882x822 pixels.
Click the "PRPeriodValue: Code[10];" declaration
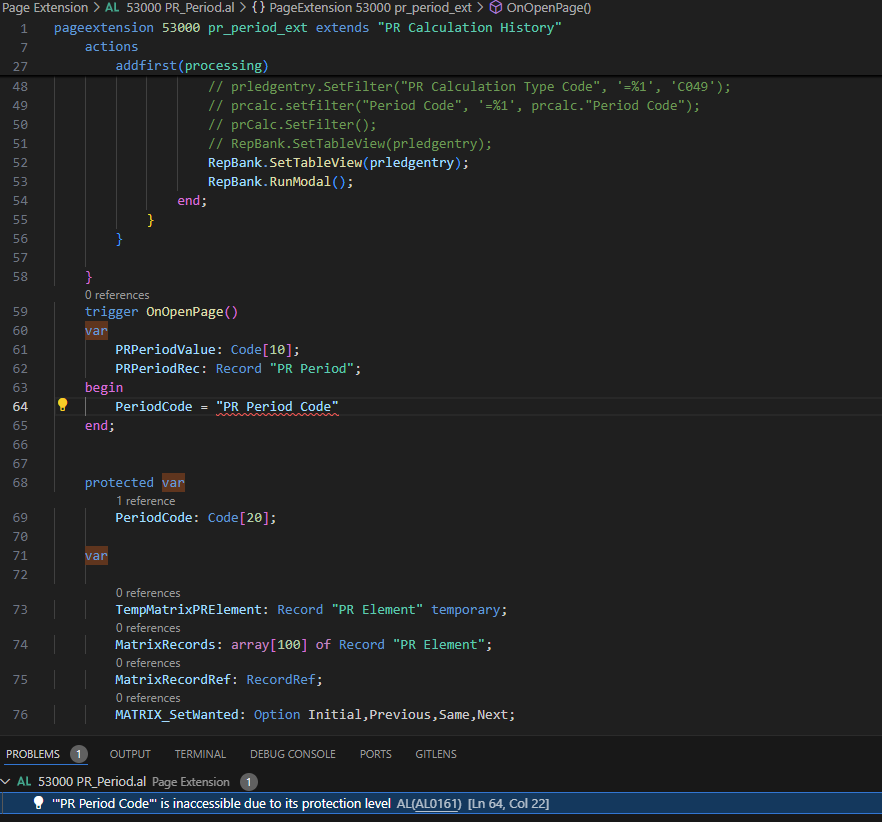coord(207,349)
